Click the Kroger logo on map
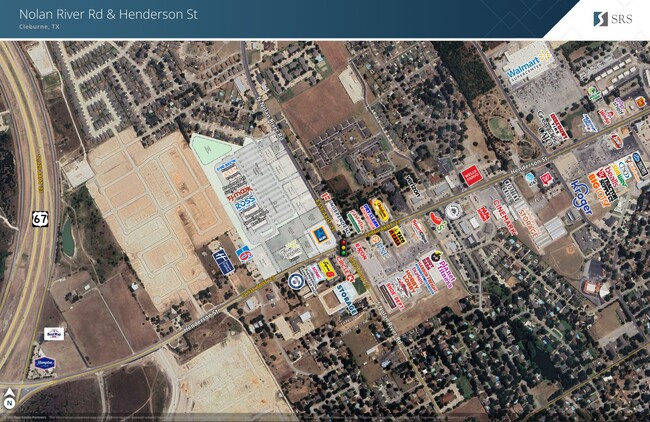This screenshot has width=650, height=422. coord(581,197)
